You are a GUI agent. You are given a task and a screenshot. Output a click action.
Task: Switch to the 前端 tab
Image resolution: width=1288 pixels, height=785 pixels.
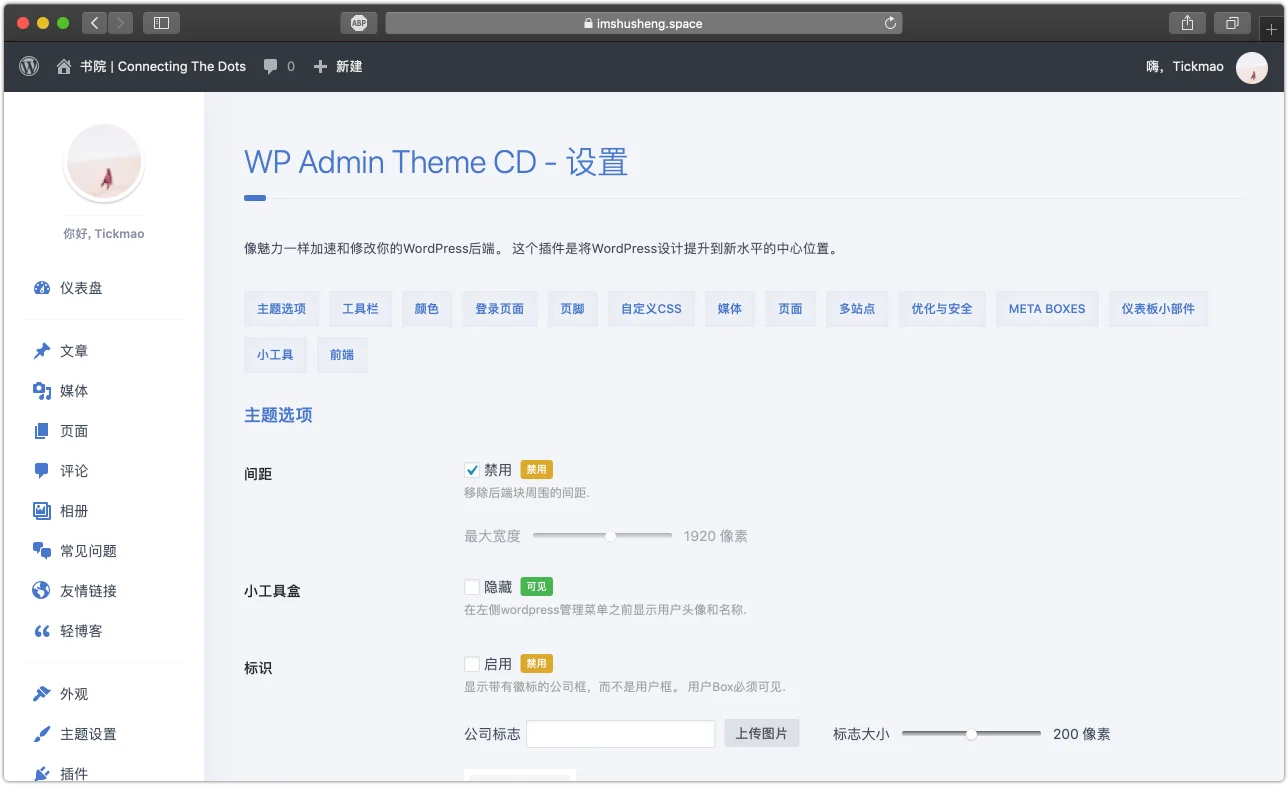[x=342, y=355]
